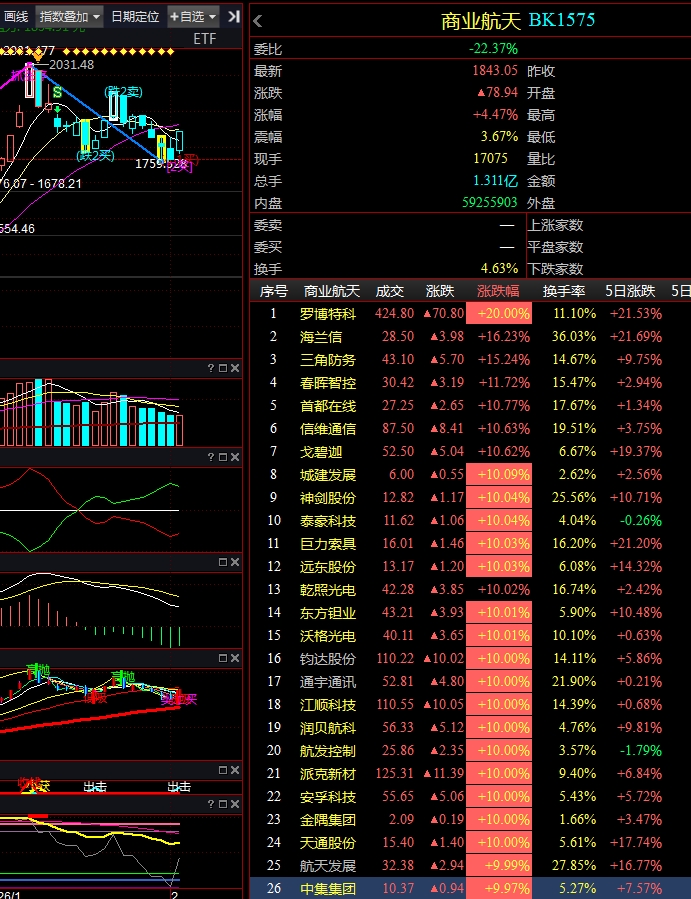
Task: Select stock row 航发控制
Action: tap(470, 751)
